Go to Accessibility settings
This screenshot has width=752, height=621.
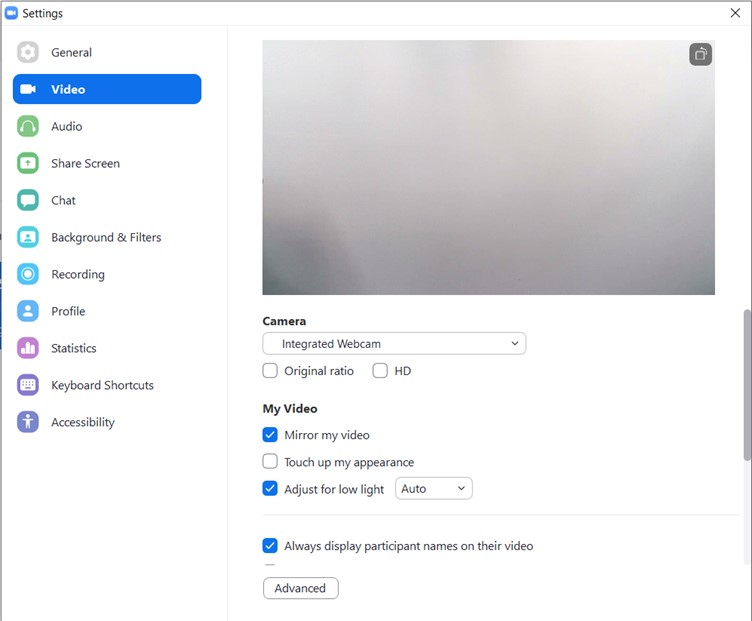pos(107,422)
